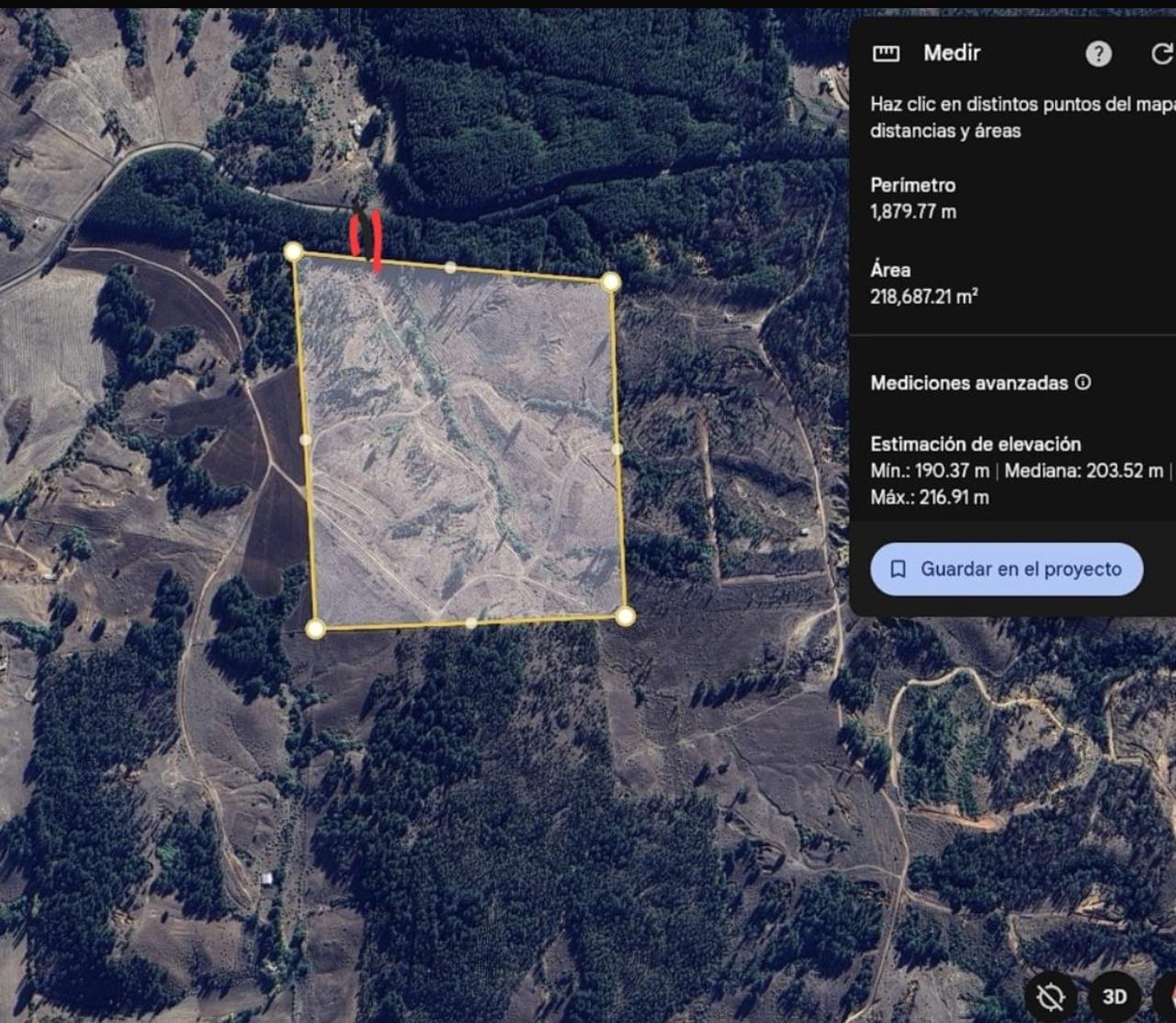The height and width of the screenshot is (1023, 1176).
Task: Click info icon next to Mediciones avanzadas
Action: [1083, 382]
